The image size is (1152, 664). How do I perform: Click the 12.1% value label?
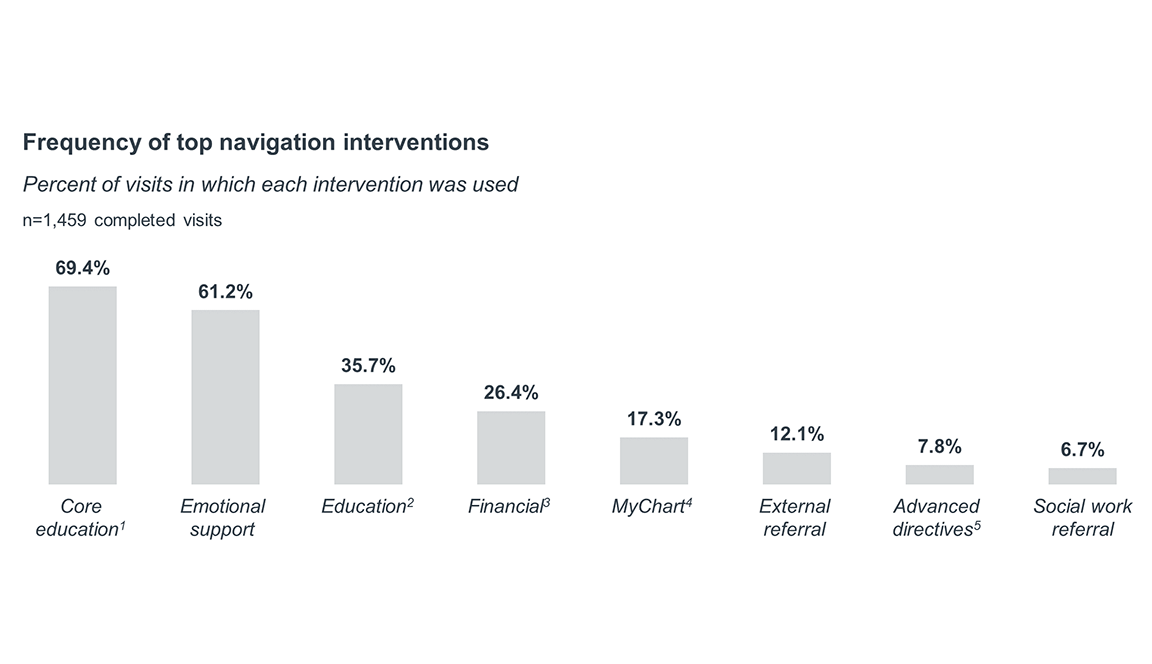coord(796,434)
